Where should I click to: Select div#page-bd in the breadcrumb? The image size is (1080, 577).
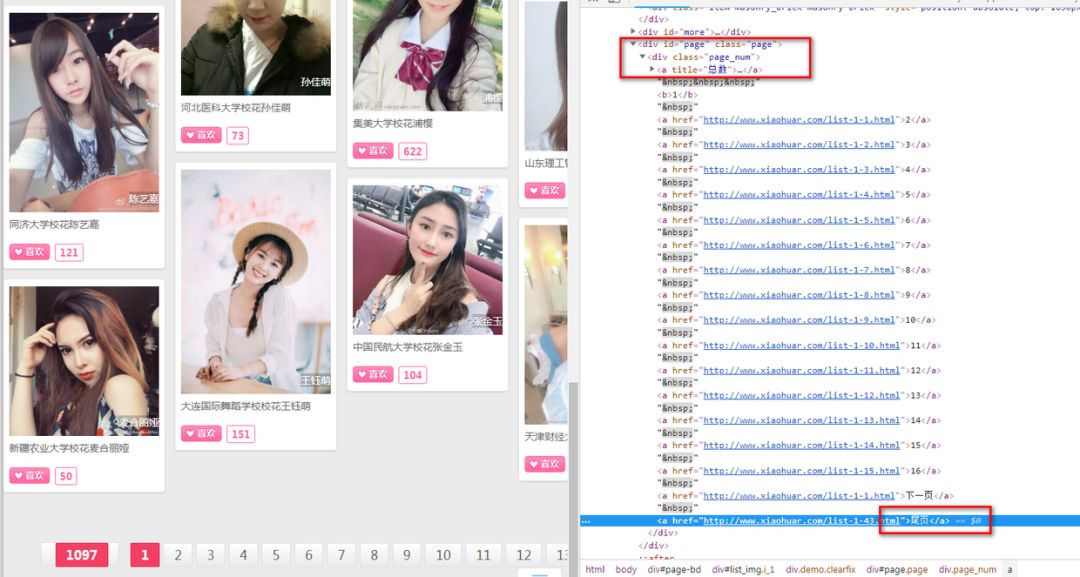point(674,569)
